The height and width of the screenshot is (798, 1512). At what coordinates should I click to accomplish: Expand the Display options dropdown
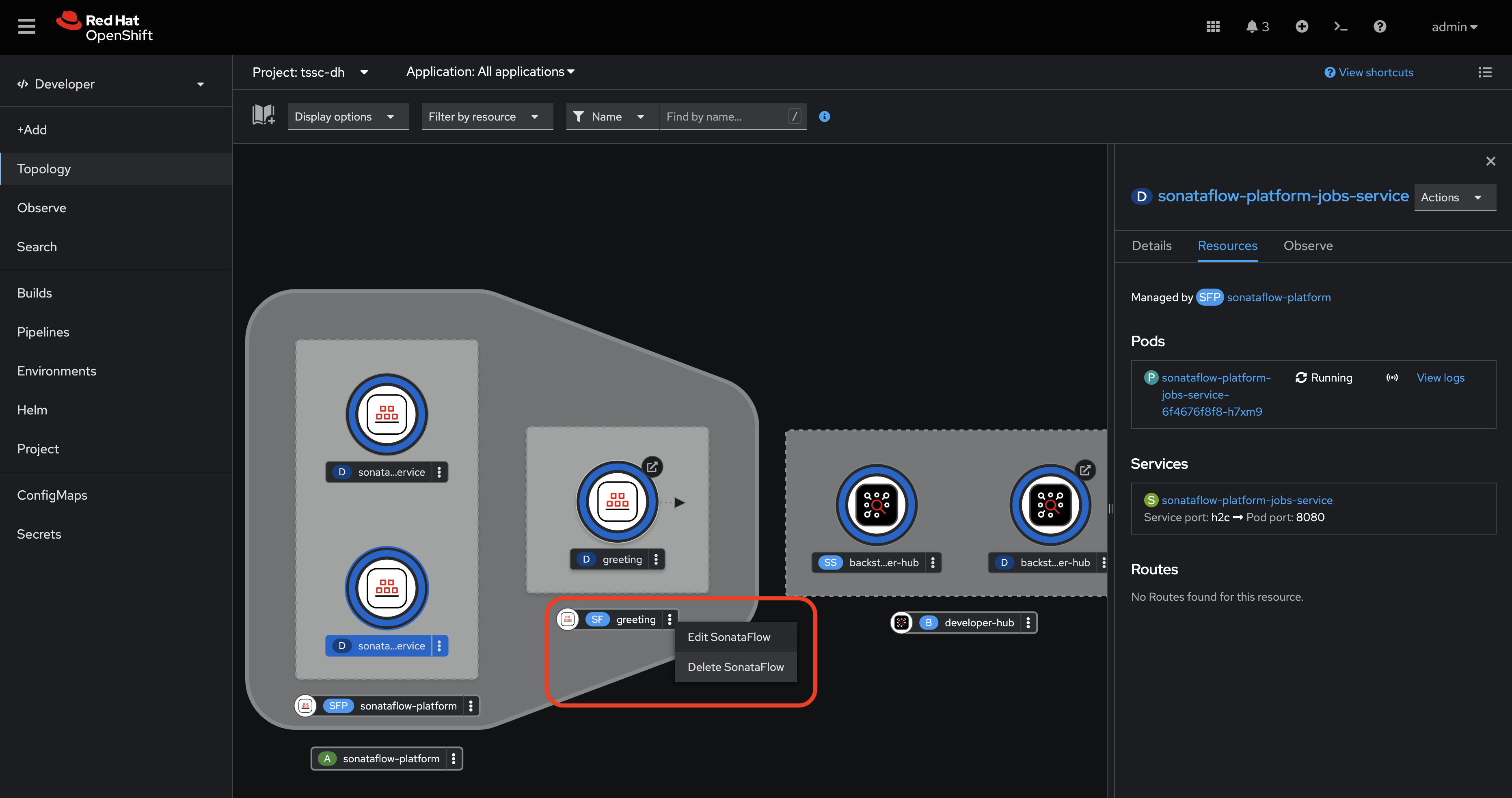[348, 117]
